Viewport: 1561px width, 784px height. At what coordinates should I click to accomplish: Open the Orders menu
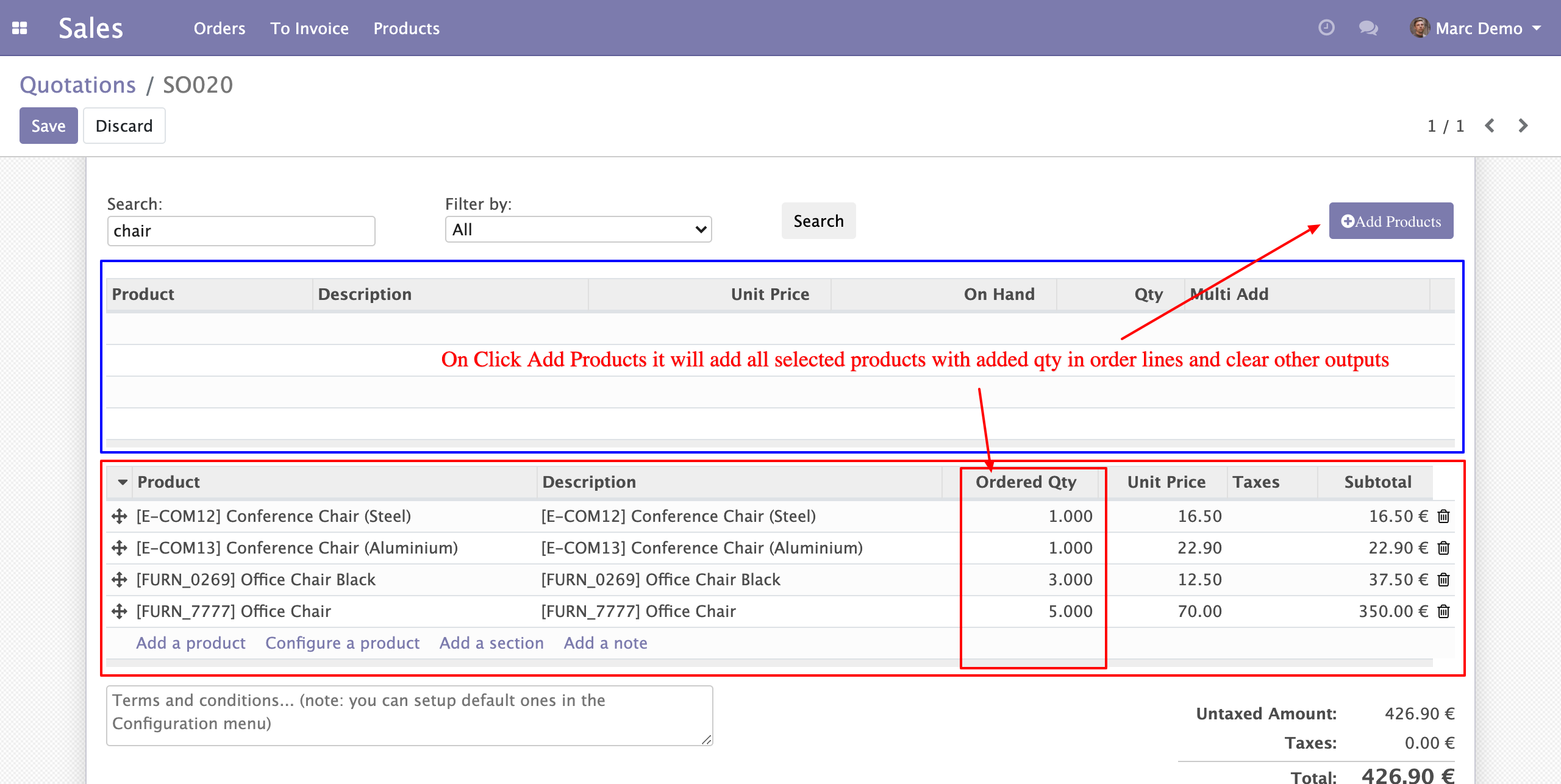tap(219, 28)
